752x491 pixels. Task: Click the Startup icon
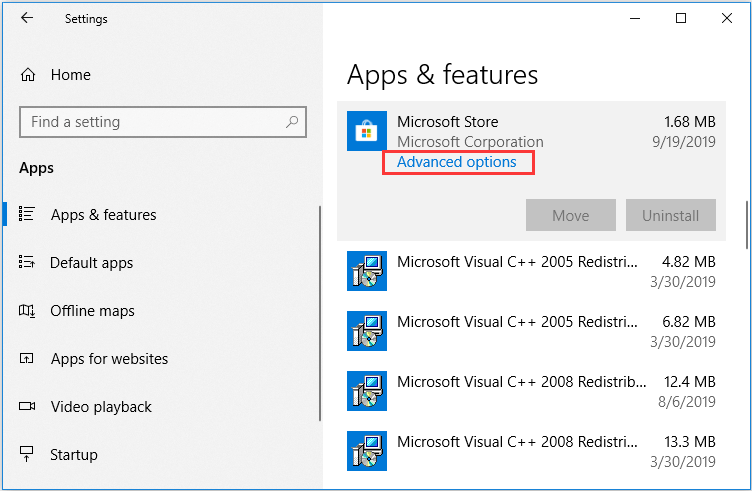pyautogui.click(x=26, y=454)
